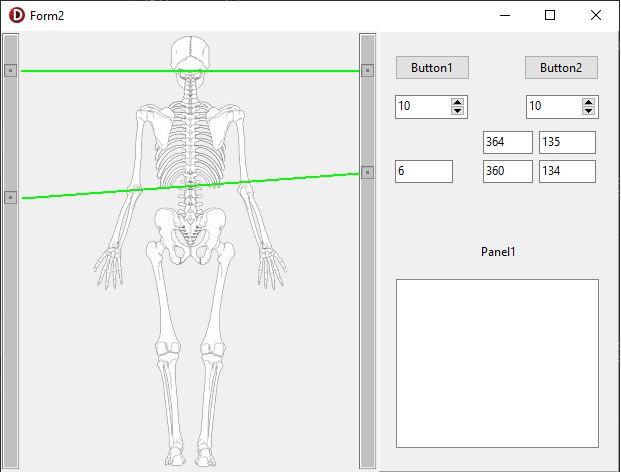Click the edit field showing 134
This screenshot has width=621, height=472.
[x=567, y=171]
